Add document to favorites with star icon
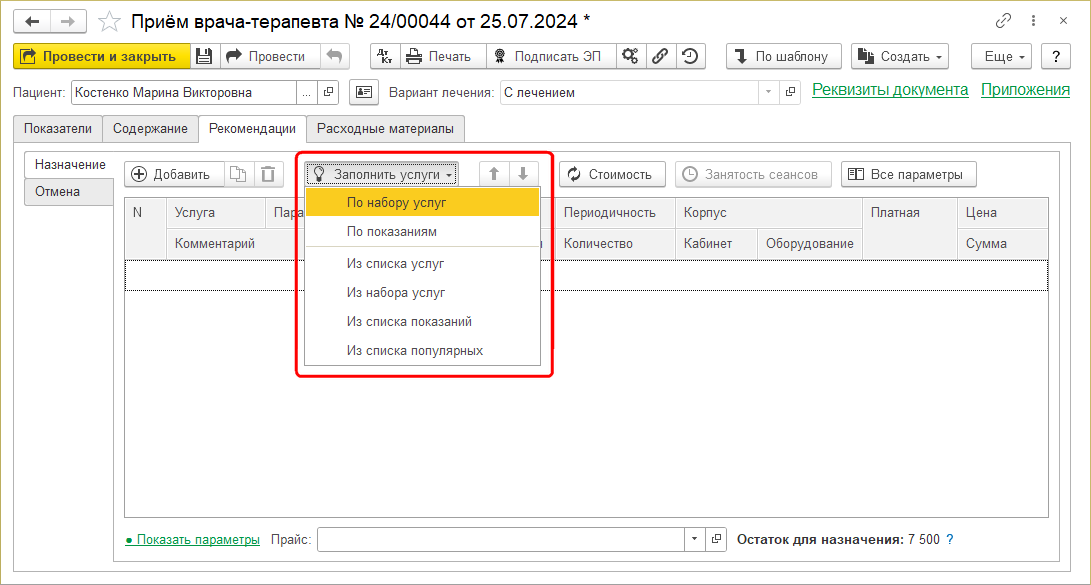Screen dimensions: 1091x585 pyautogui.click(x=109, y=22)
